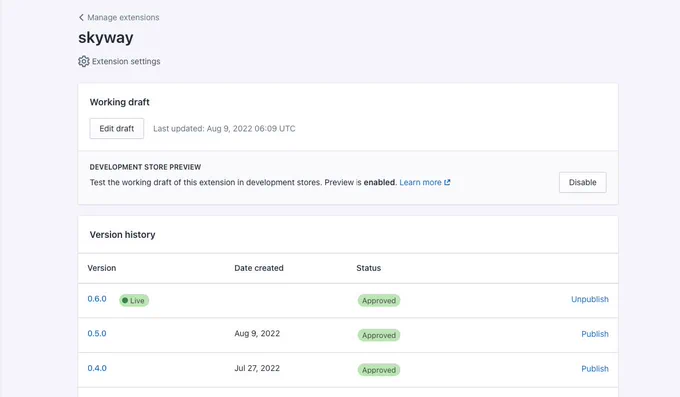Open version 0.5.0
This screenshot has width=680, height=397.
(97, 334)
